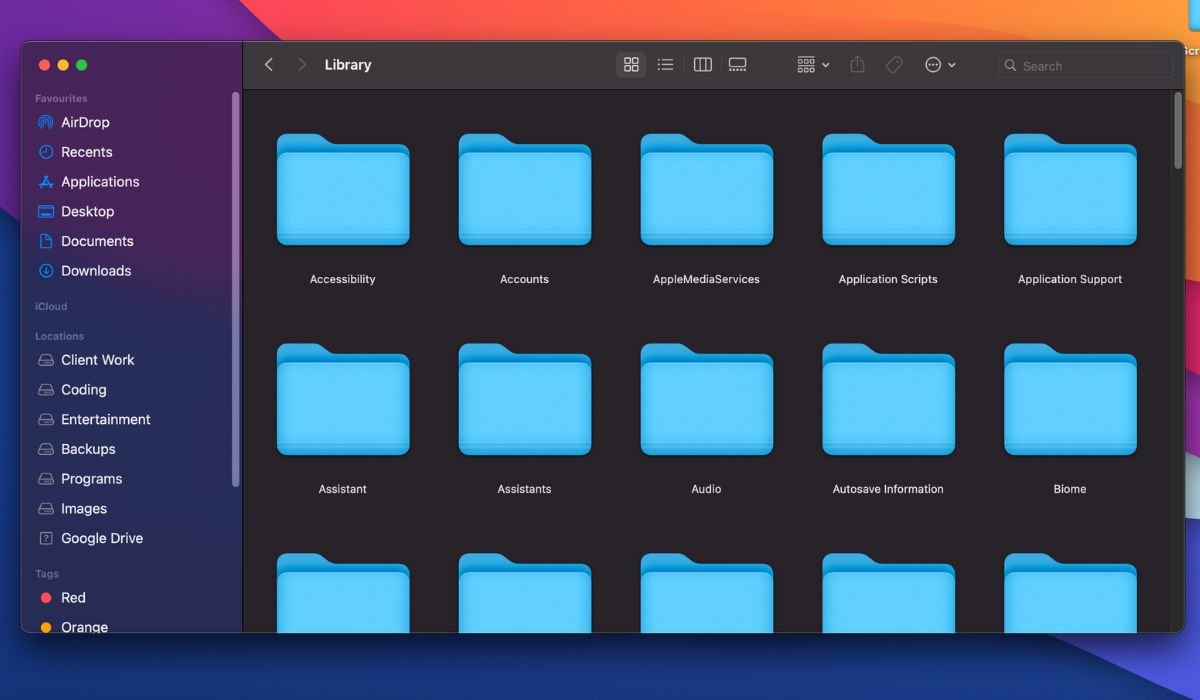
Task: Select the Entertainment drive icon
Action: tap(45, 419)
